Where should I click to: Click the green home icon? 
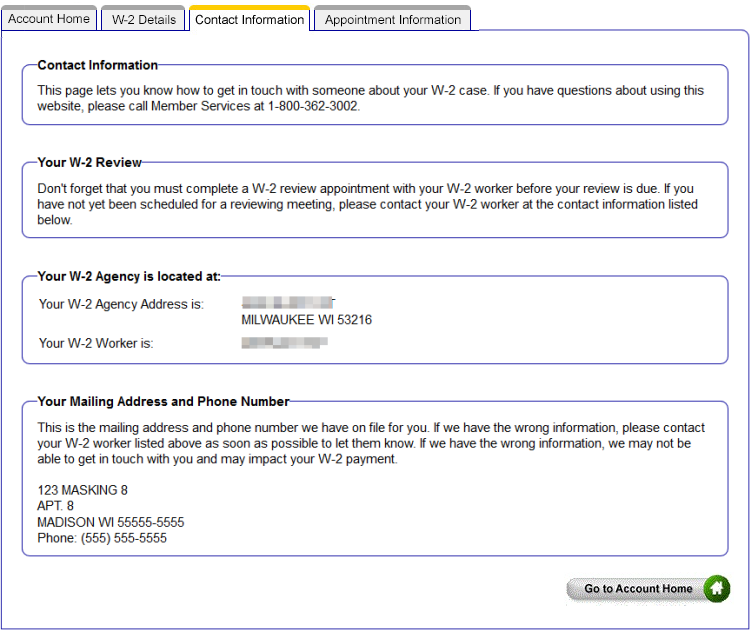[x=716, y=589]
